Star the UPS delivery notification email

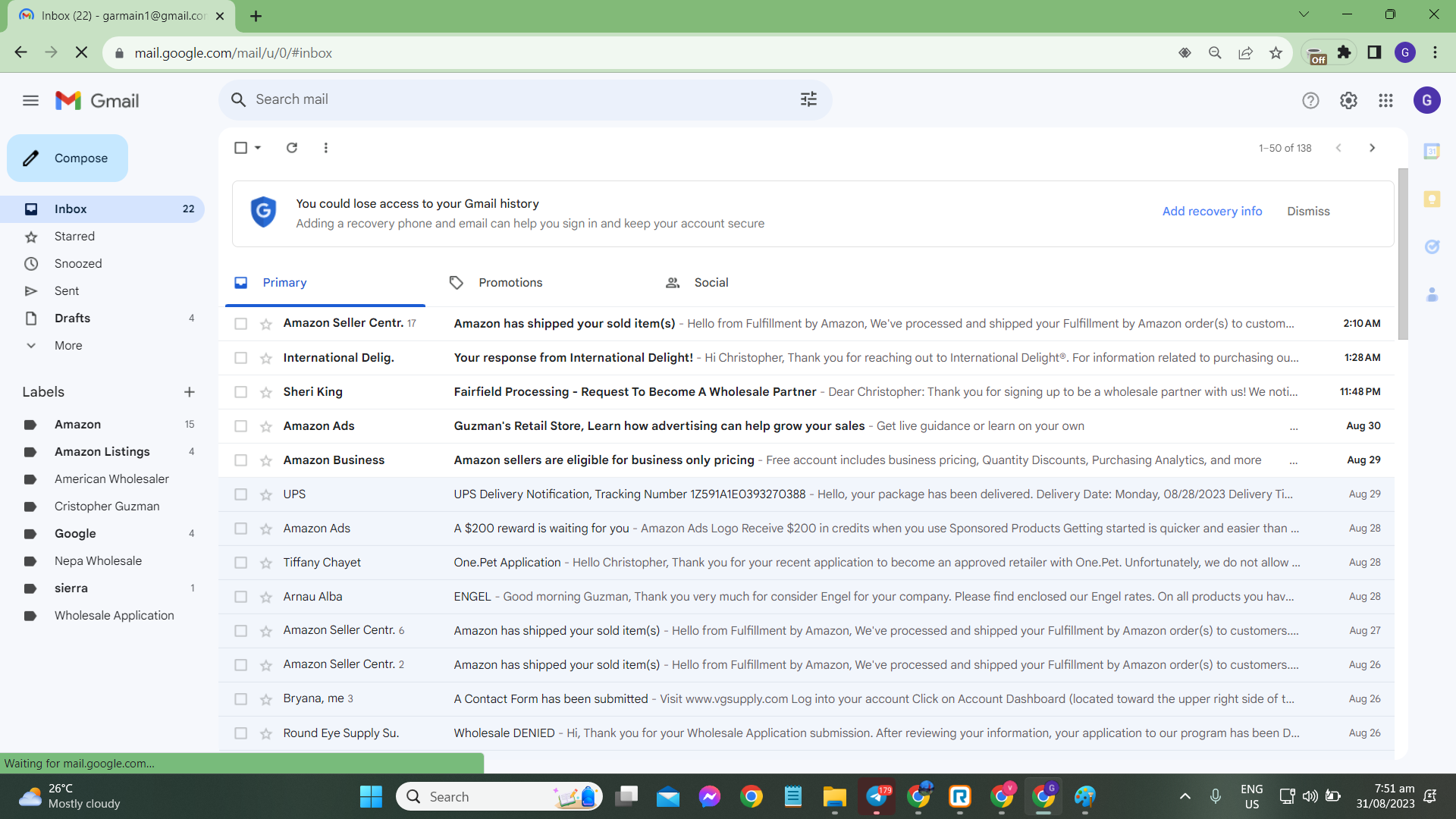(x=266, y=494)
